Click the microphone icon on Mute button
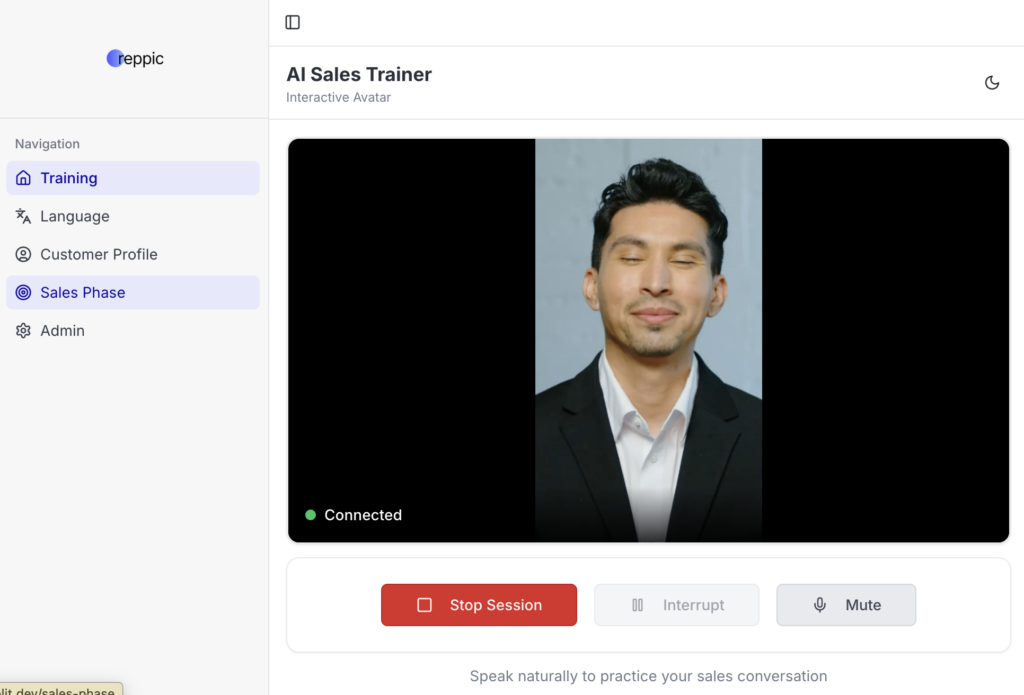This screenshot has width=1024, height=695. (x=820, y=605)
